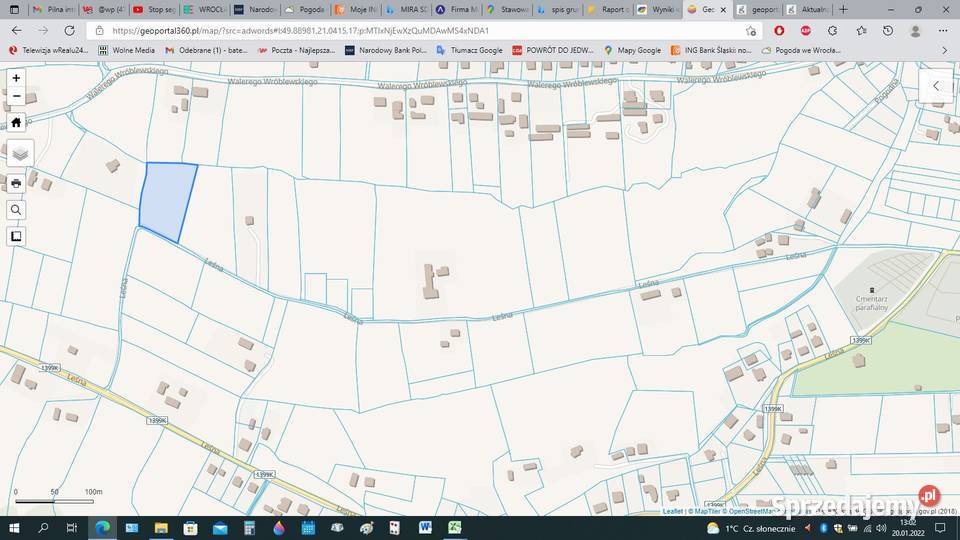Open the map layers selector
Image resolution: width=960 pixels, height=540 pixels.
pos(20,153)
